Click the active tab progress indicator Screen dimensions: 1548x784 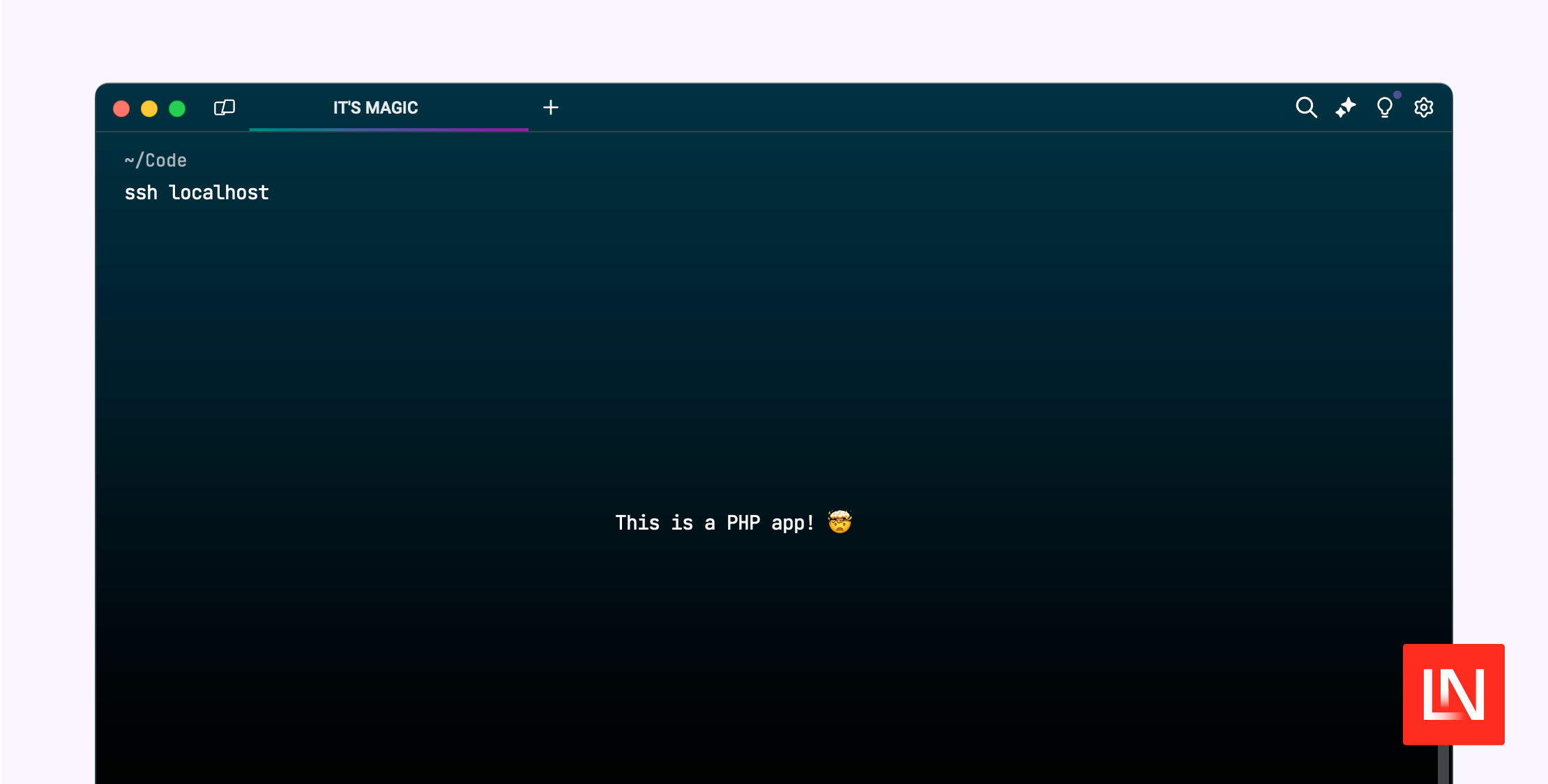point(389,128)
